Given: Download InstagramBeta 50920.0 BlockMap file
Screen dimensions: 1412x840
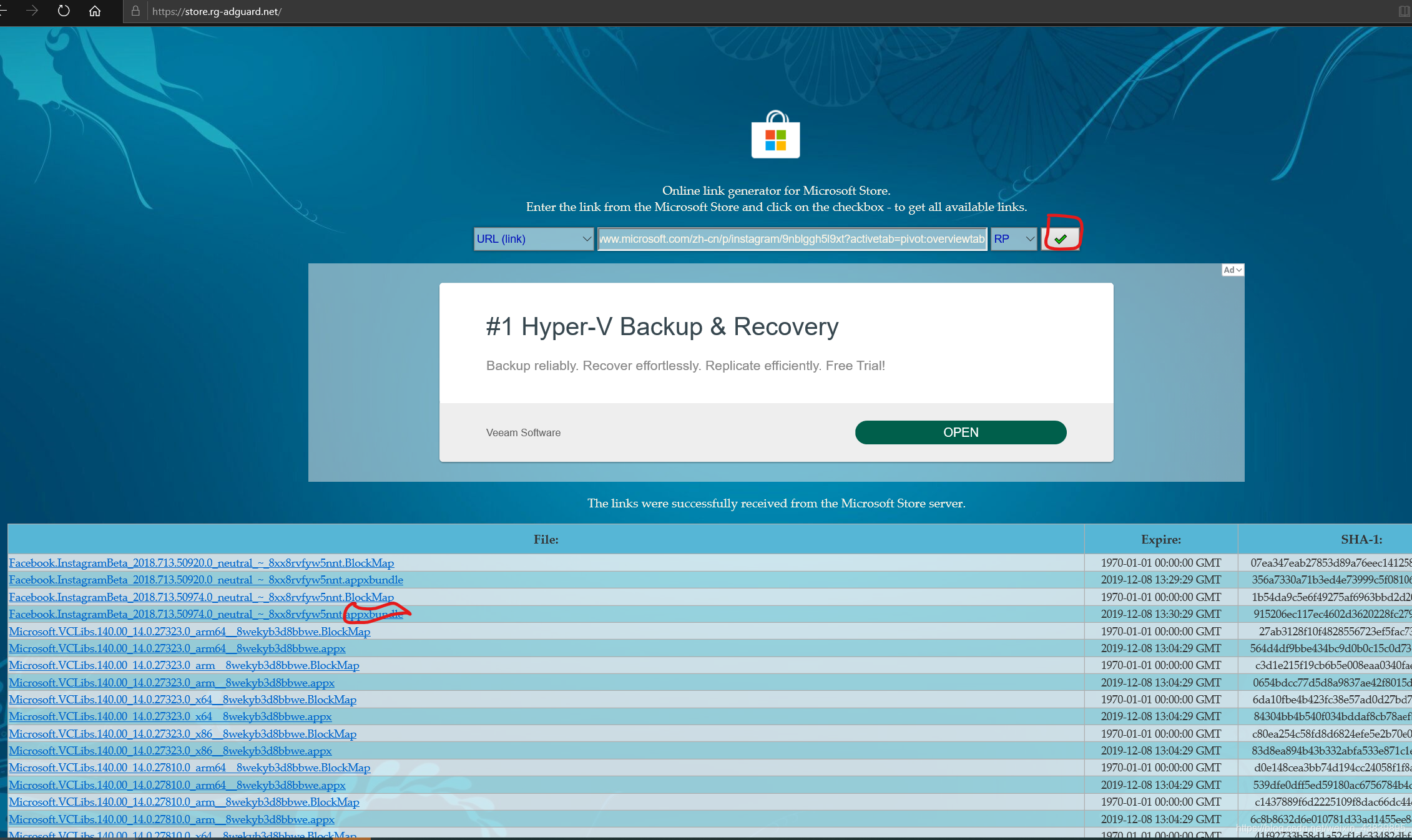Looking at the screenshot, I should (201, 563).
